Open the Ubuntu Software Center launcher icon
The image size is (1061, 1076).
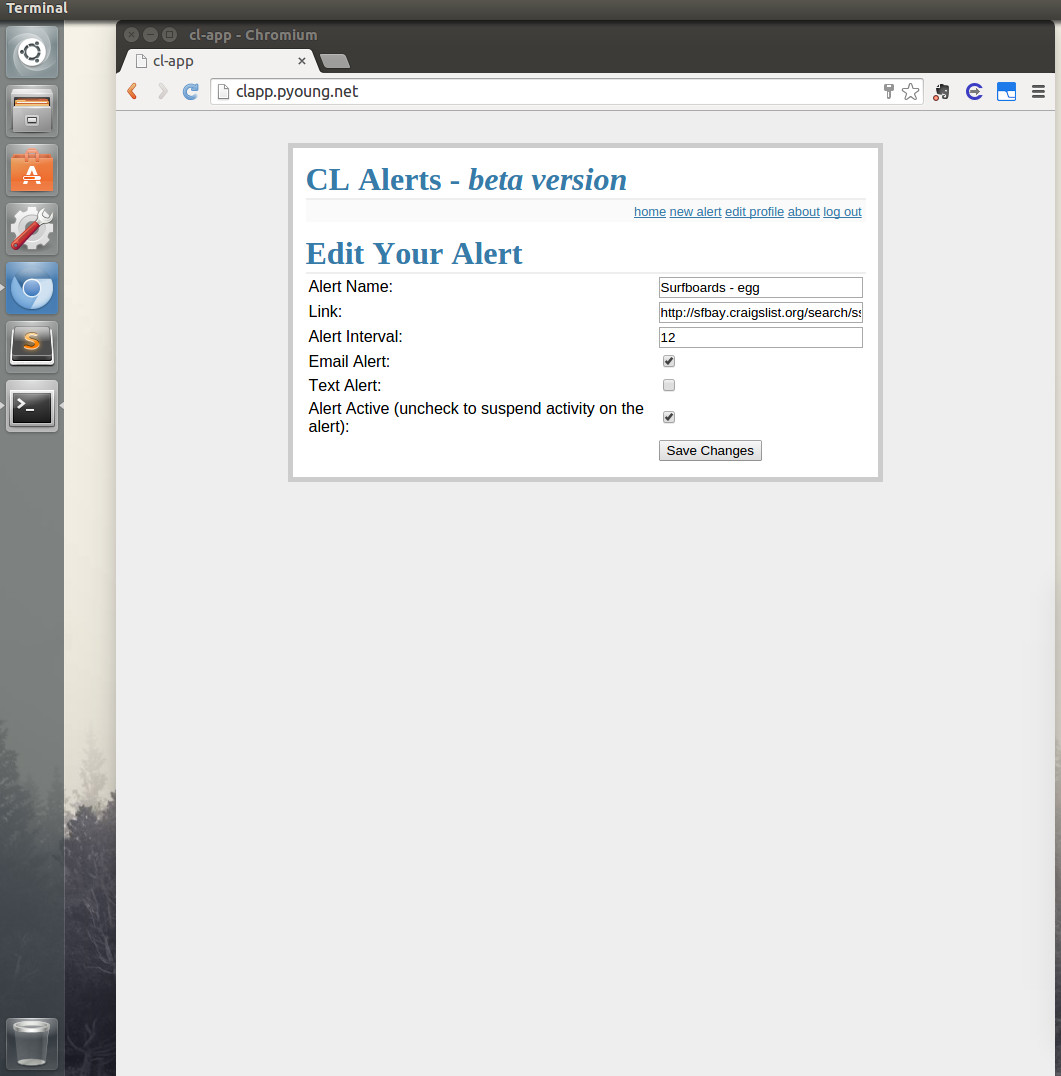coord(32,170)
